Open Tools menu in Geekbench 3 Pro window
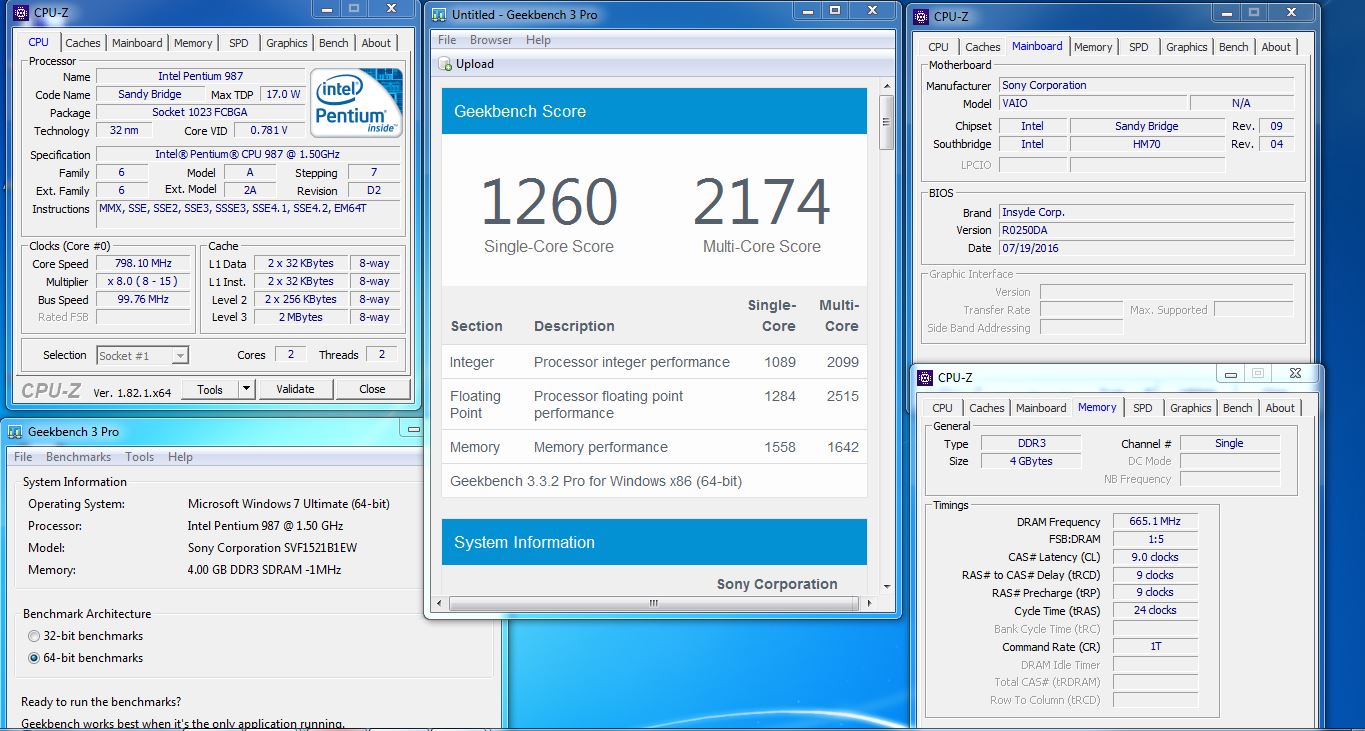Viewport: 1365px width, 731px height. click(x=139, y=457)
